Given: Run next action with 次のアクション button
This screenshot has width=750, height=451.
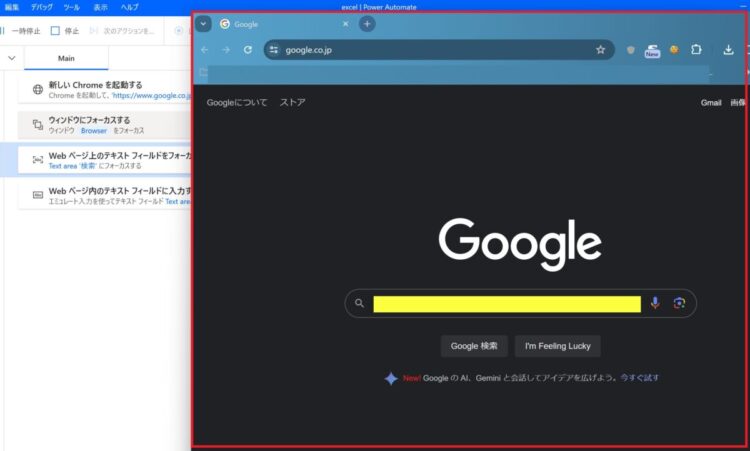Looking at the screenshot, I should coord(122,31).
